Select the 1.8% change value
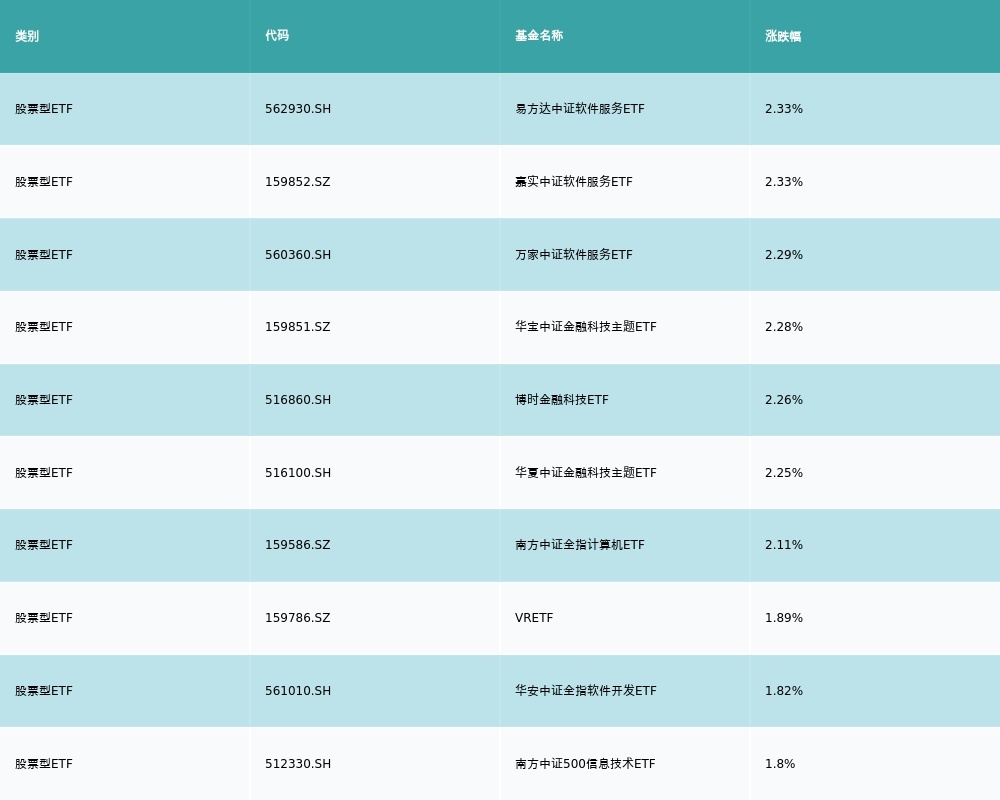The width and height of the screenshot is (1000, 800). pos(780,764)
